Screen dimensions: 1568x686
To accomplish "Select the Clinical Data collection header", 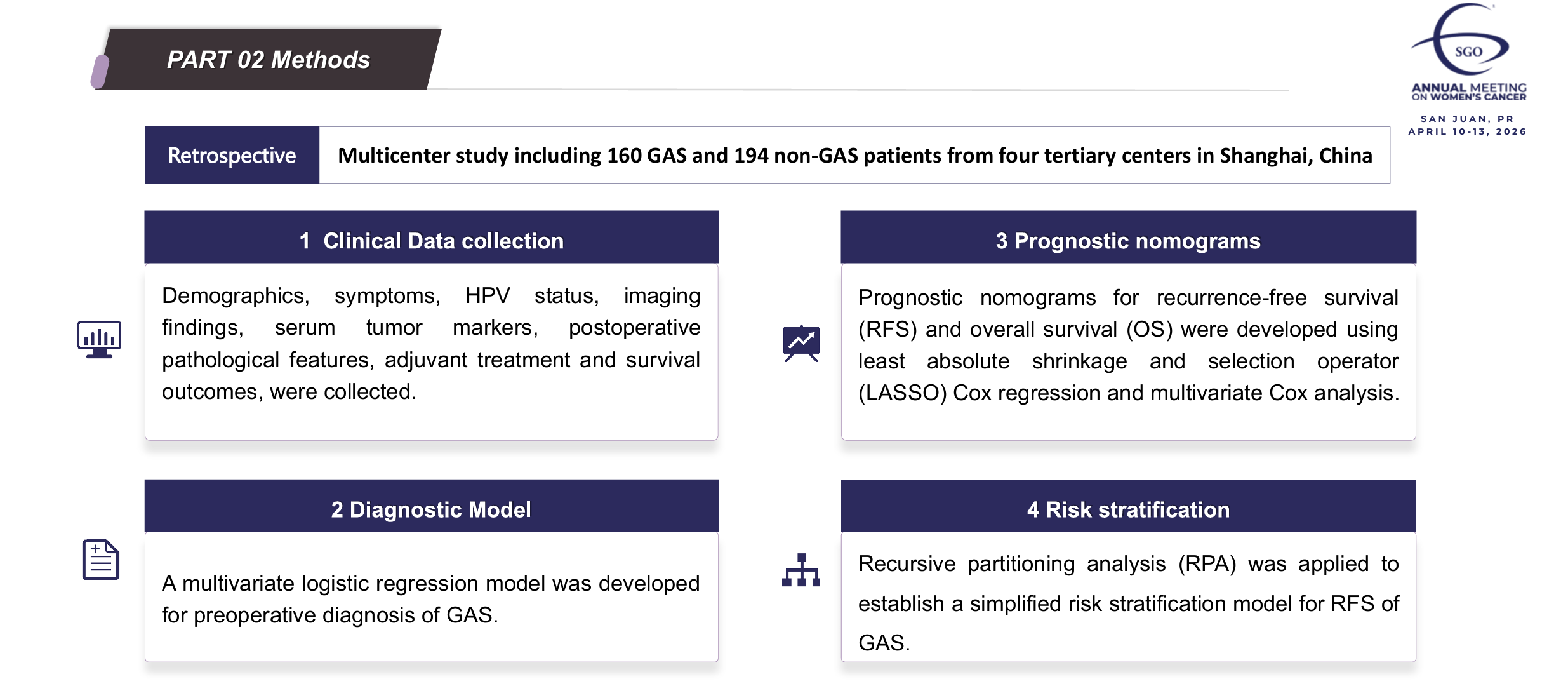I will point(431,241).
